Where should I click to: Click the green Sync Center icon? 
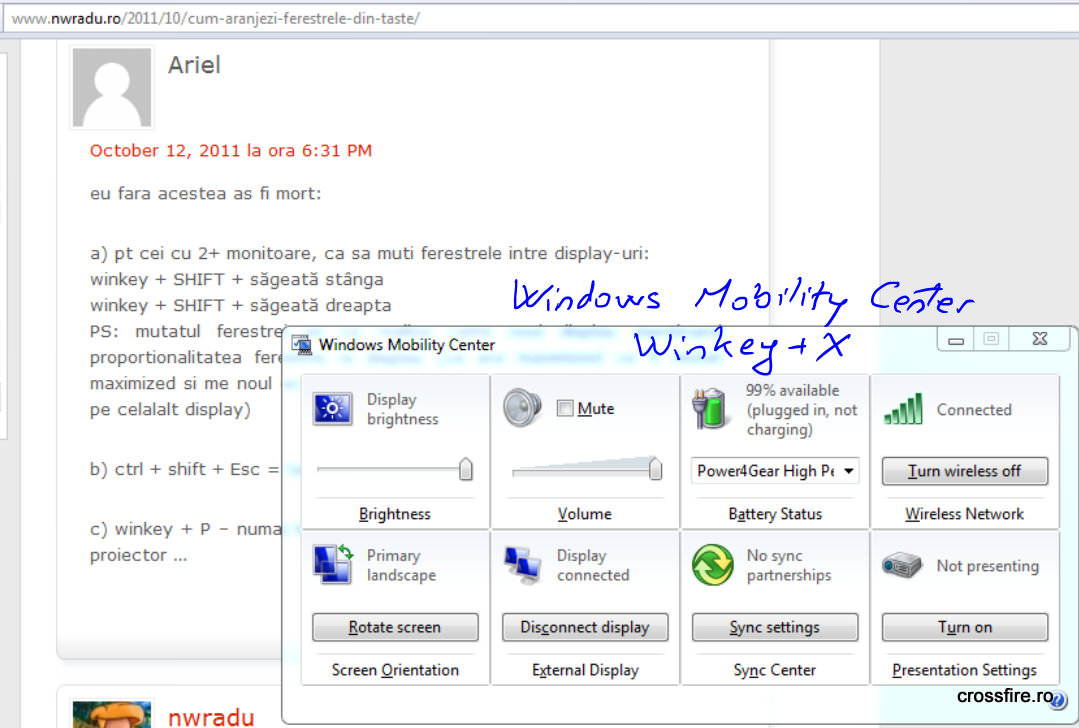coord(712,565)
